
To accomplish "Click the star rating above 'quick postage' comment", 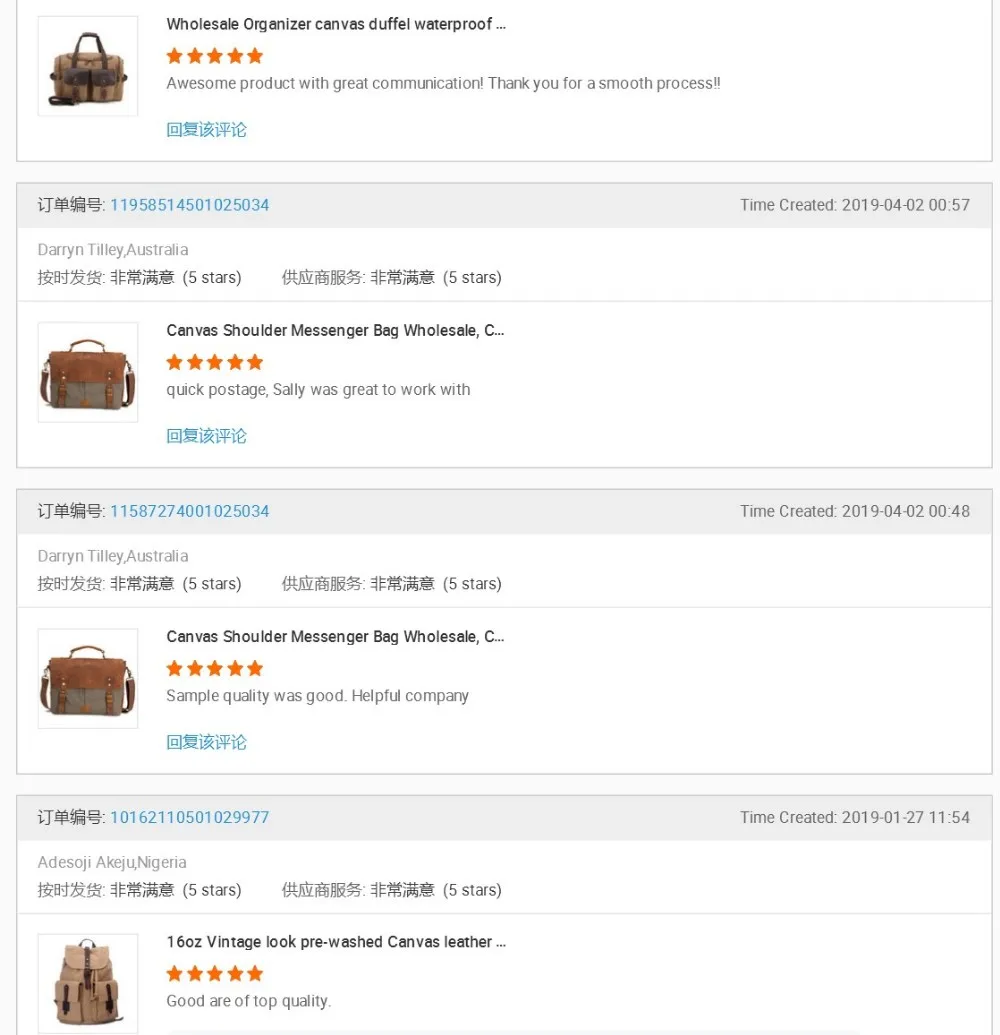I will (215, 362).
